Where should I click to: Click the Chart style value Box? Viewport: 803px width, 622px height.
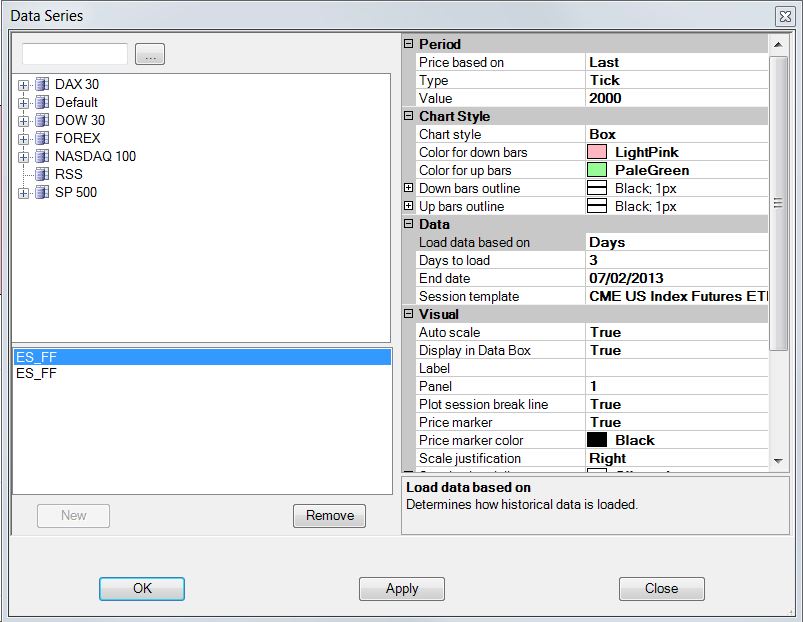(677, 134)
